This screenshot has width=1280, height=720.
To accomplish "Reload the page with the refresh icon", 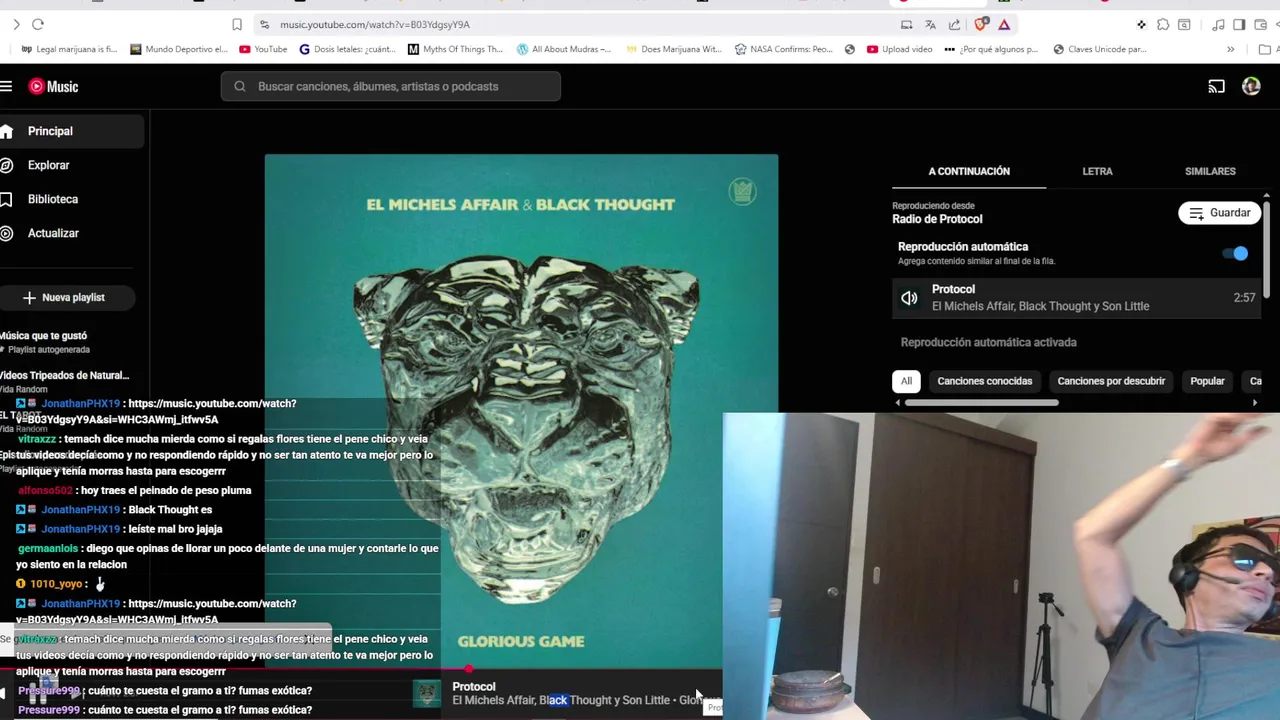I will pos(38,24).
